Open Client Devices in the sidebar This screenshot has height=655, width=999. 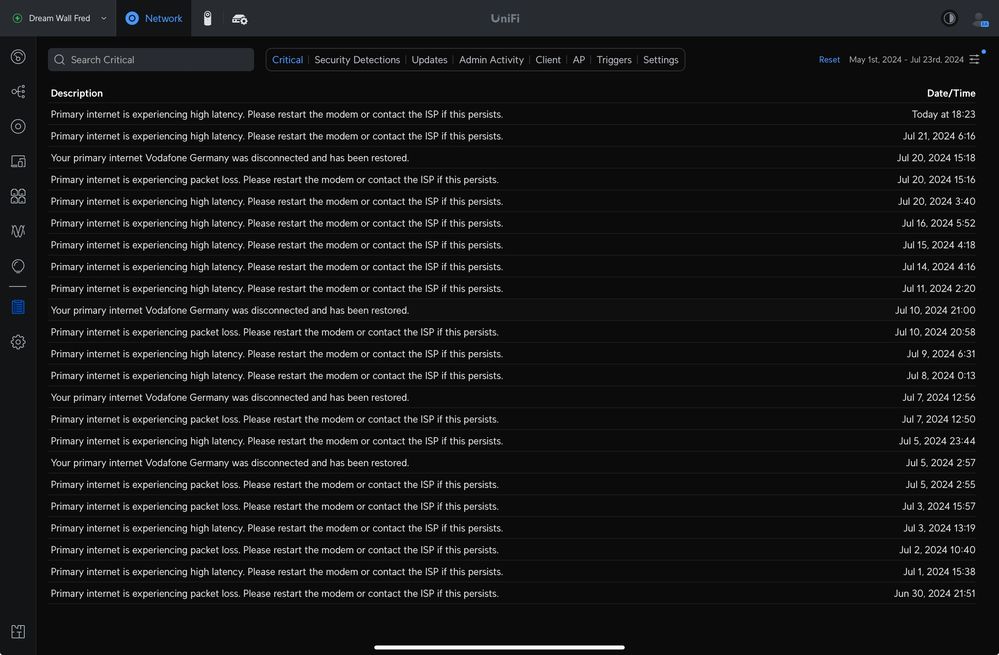click(18, 161)
